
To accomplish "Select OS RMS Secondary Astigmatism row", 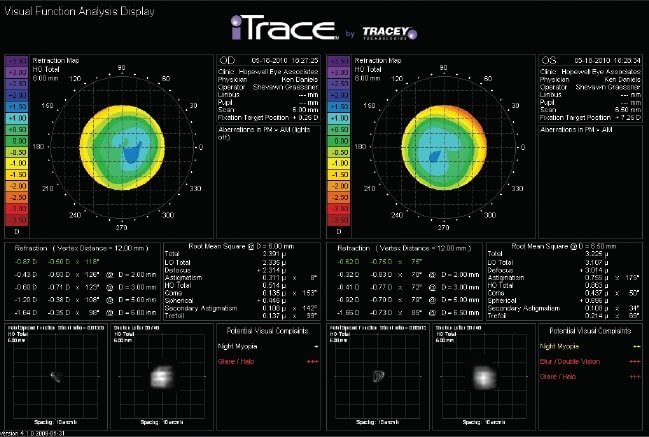I will (x=563, y=308).
